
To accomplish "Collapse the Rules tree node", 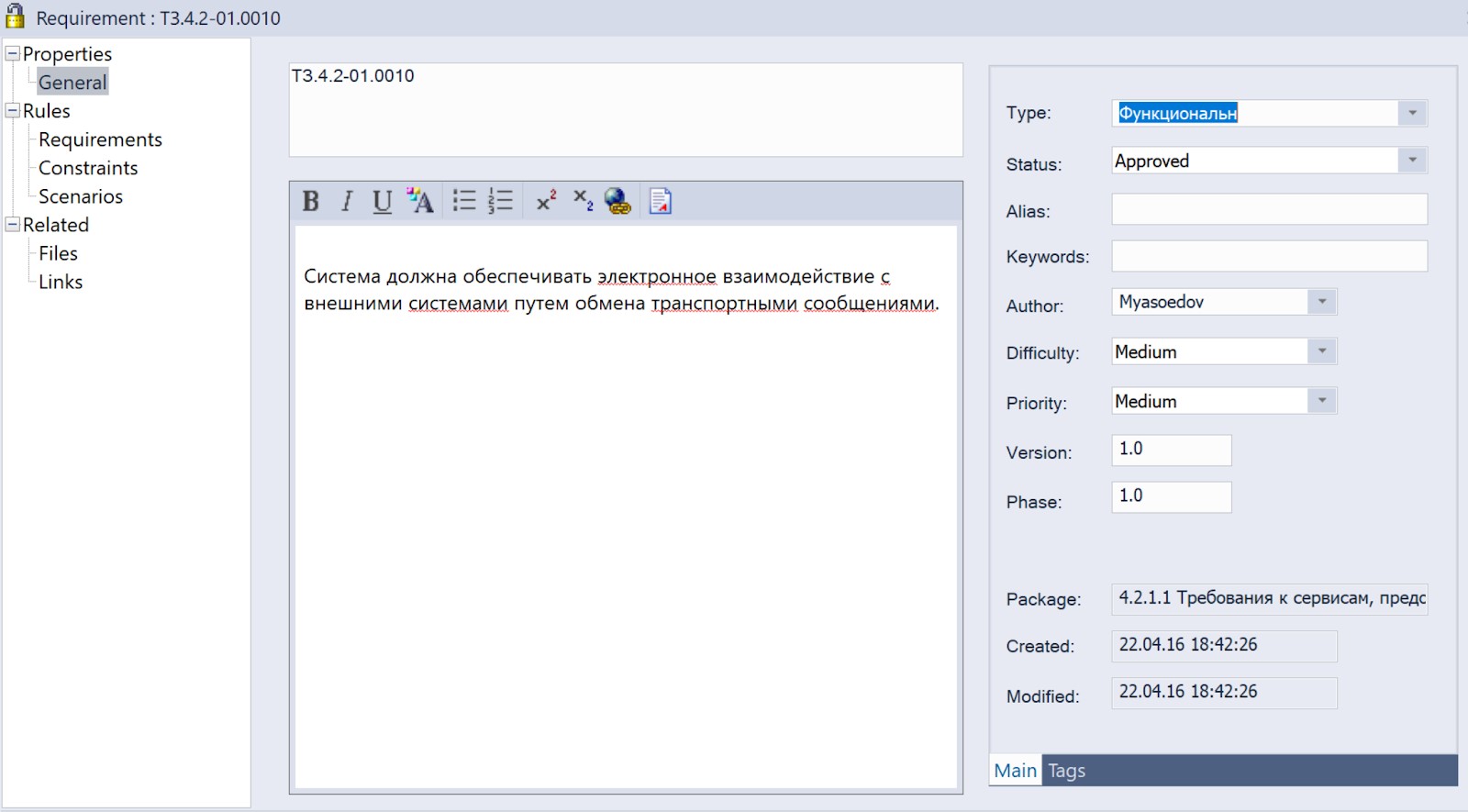I will pyautogui.click(x=13, y=110).
